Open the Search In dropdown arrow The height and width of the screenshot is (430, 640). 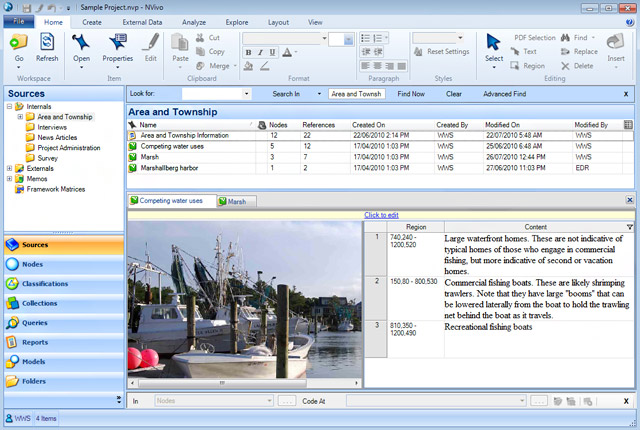[319, 94]
